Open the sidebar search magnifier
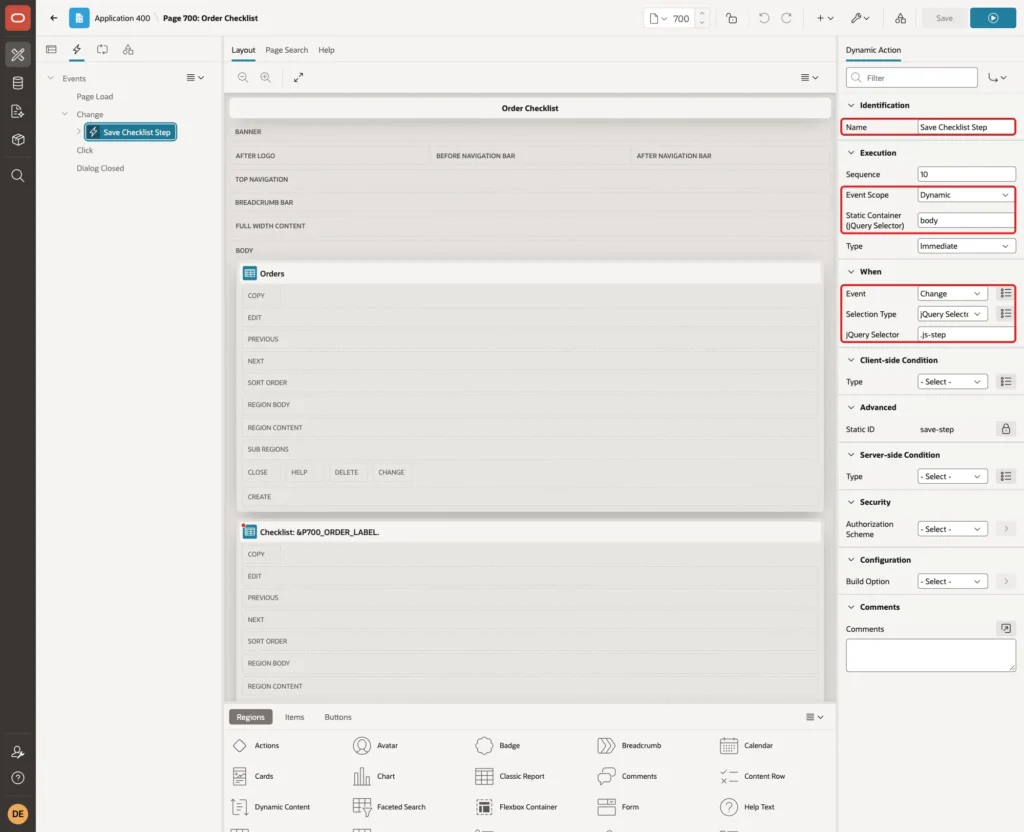Viewport: 1024px width, 832px height. click(x=18, y=176)
